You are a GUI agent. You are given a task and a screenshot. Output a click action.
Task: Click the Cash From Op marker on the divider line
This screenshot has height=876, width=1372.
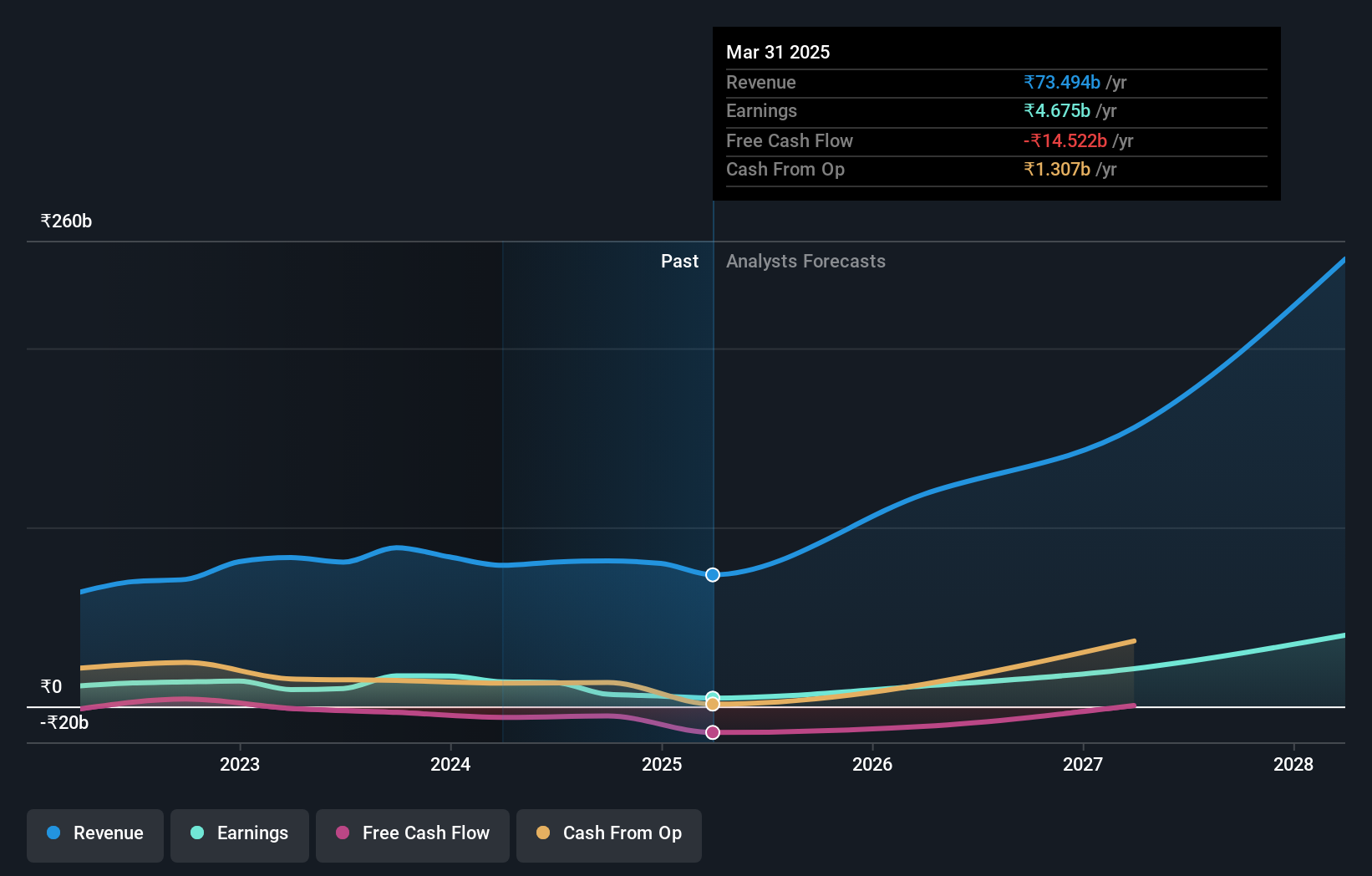tap(712, 705)
